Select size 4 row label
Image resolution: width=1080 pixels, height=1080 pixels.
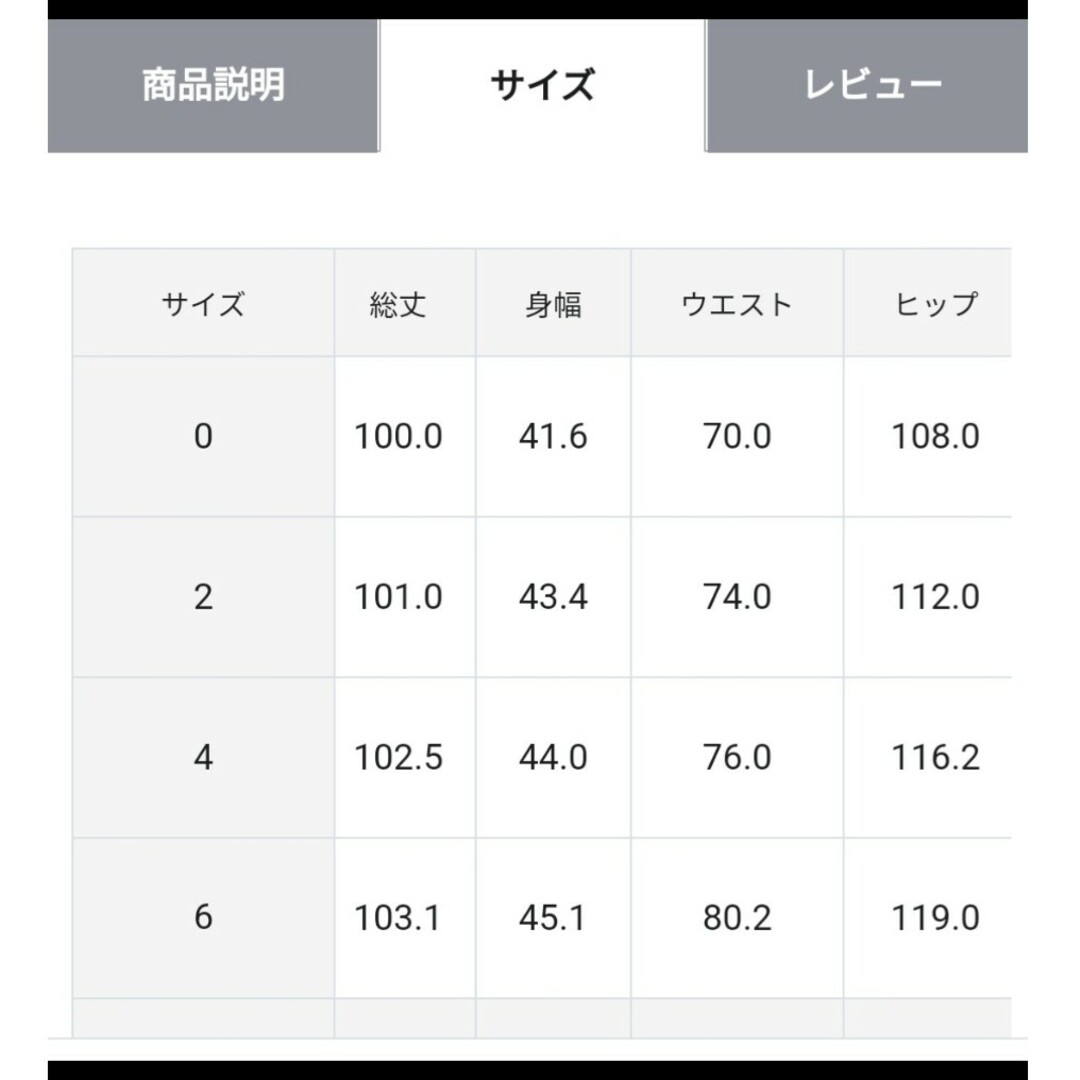tap(203, 758)
